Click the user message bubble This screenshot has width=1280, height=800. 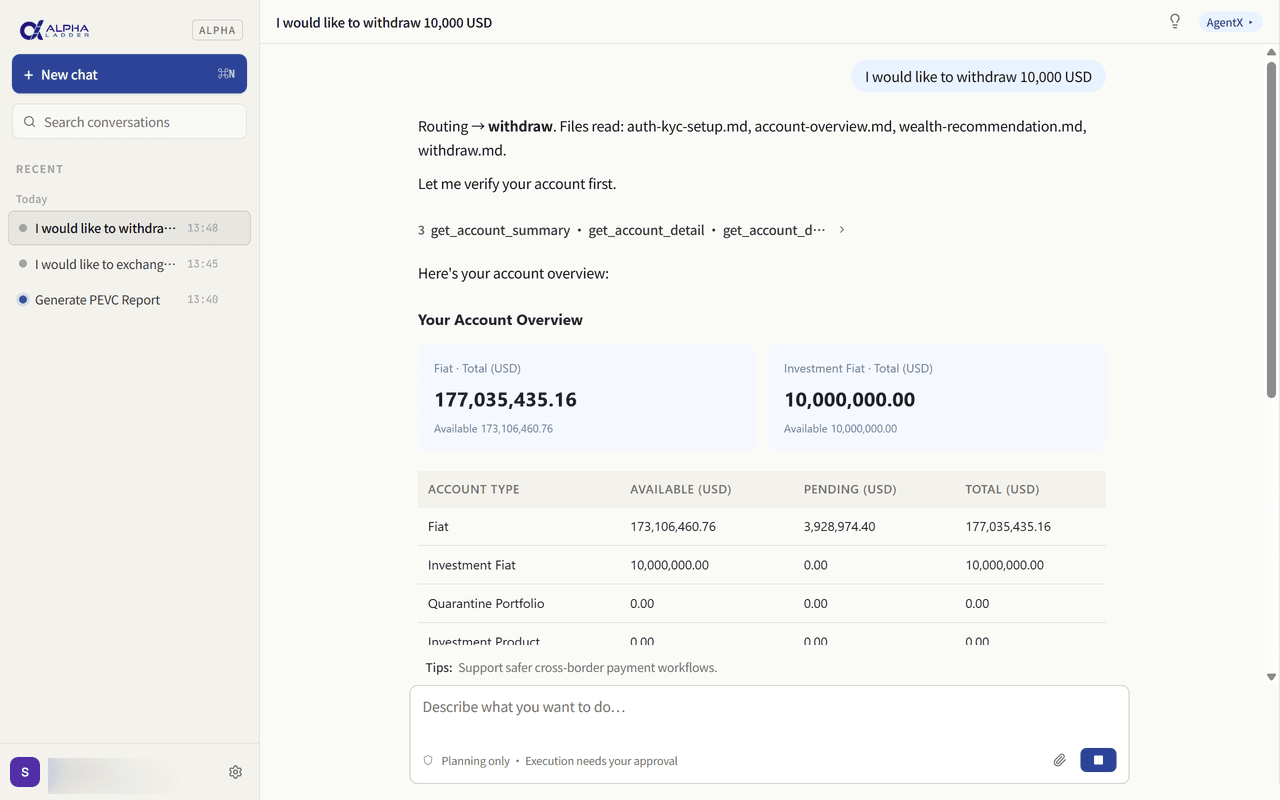[x=978, y=76]
